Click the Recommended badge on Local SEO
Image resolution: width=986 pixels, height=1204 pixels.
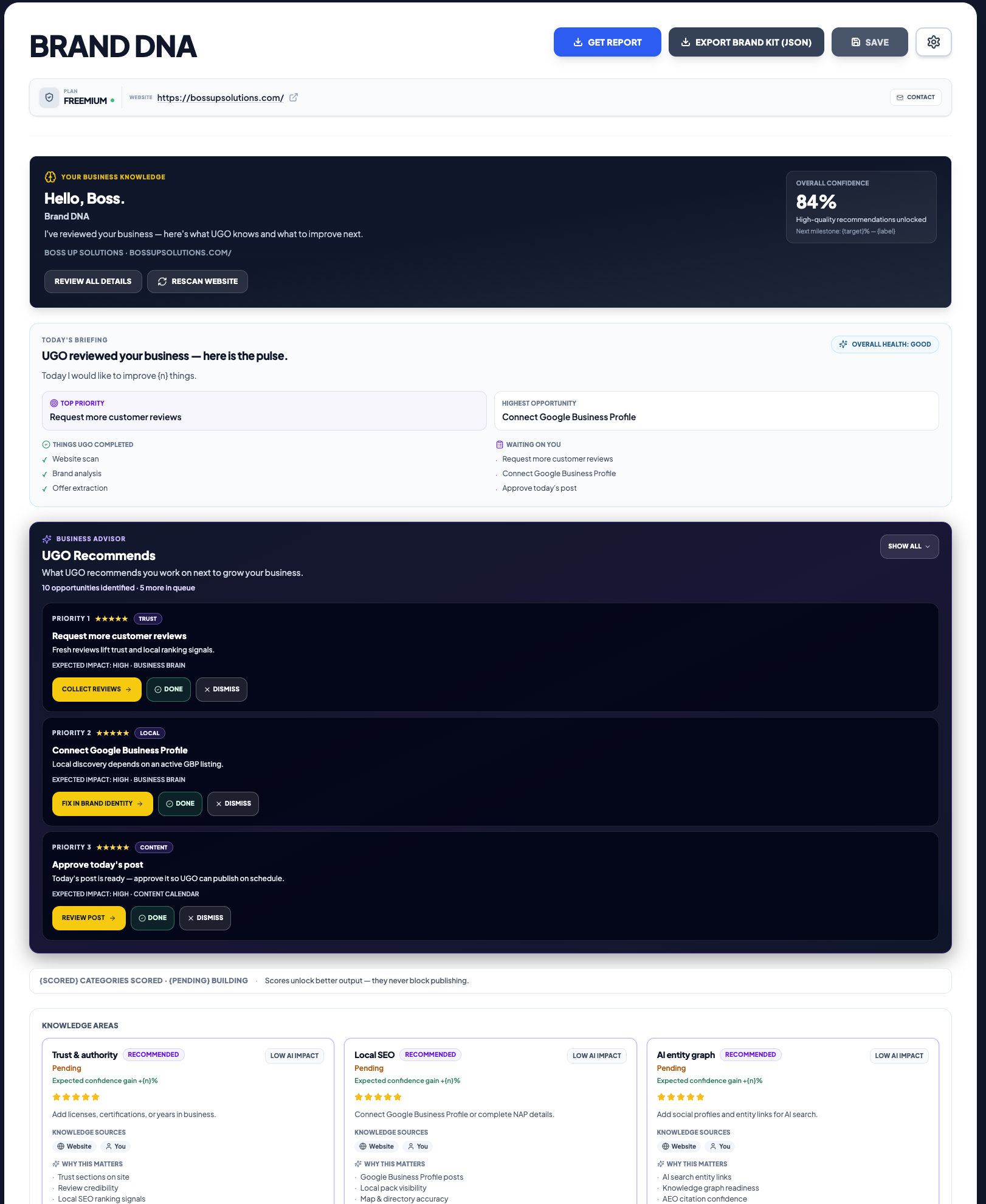tap(430, 1054)
